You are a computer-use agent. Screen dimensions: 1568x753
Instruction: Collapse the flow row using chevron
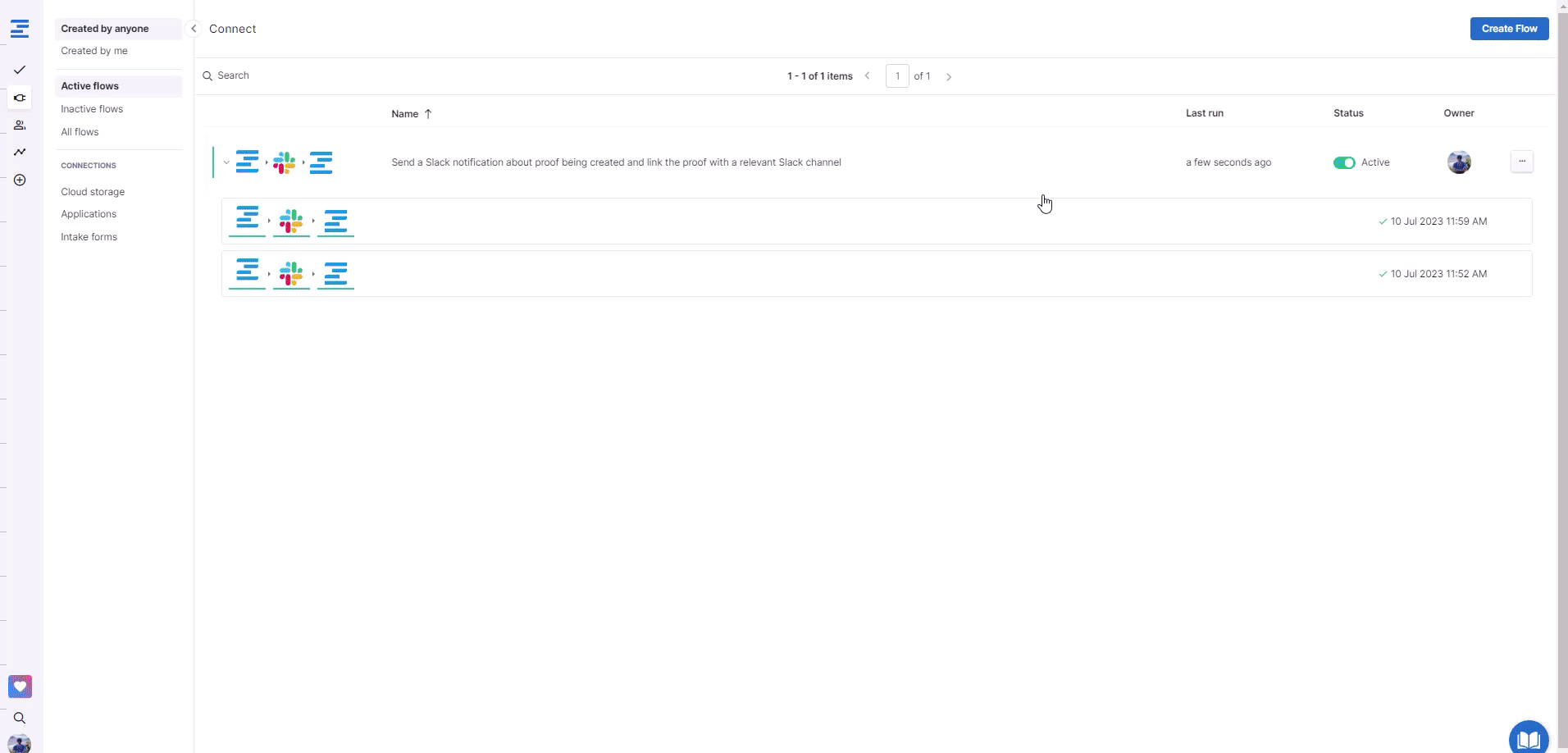tap(226, 162)
